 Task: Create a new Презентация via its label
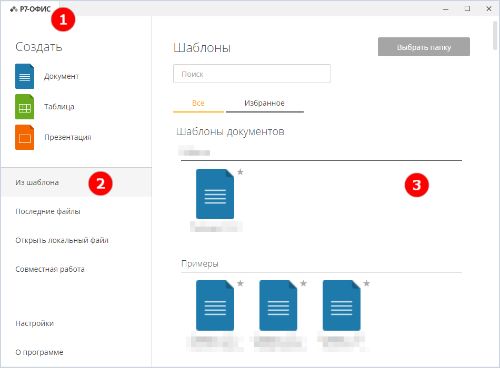point(68,137)
